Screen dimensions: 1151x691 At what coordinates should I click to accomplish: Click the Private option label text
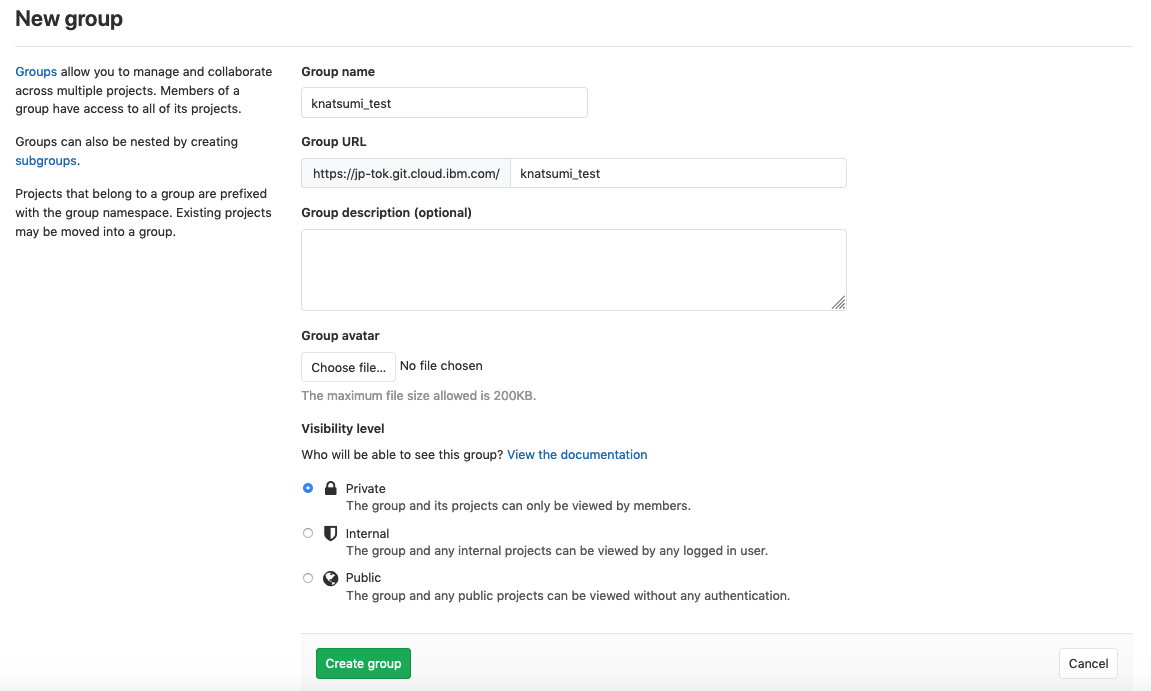[366, 489]
